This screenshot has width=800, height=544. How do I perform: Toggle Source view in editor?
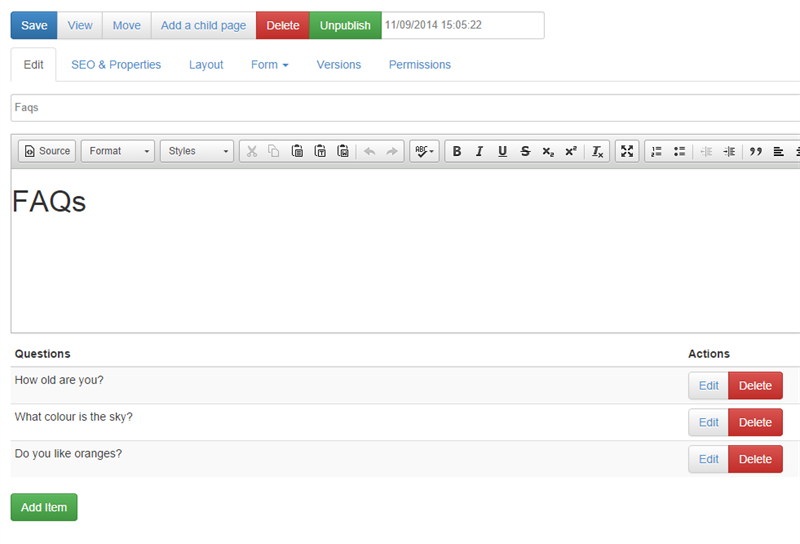coord(47,151)
